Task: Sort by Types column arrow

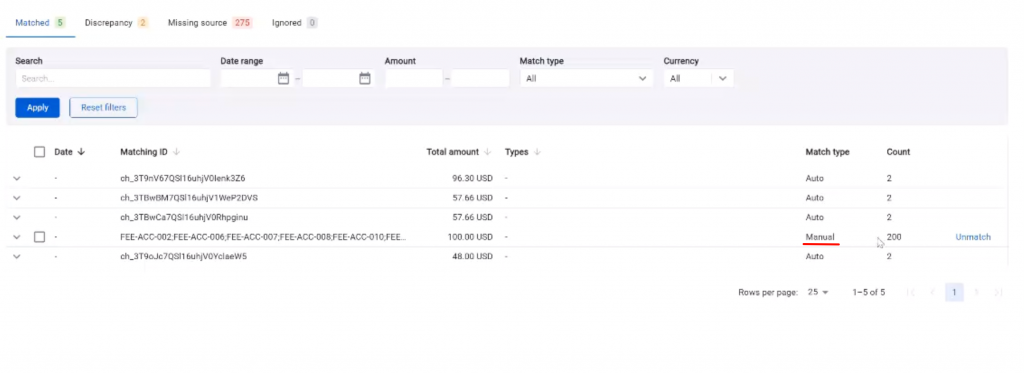Action: point(537,152)
